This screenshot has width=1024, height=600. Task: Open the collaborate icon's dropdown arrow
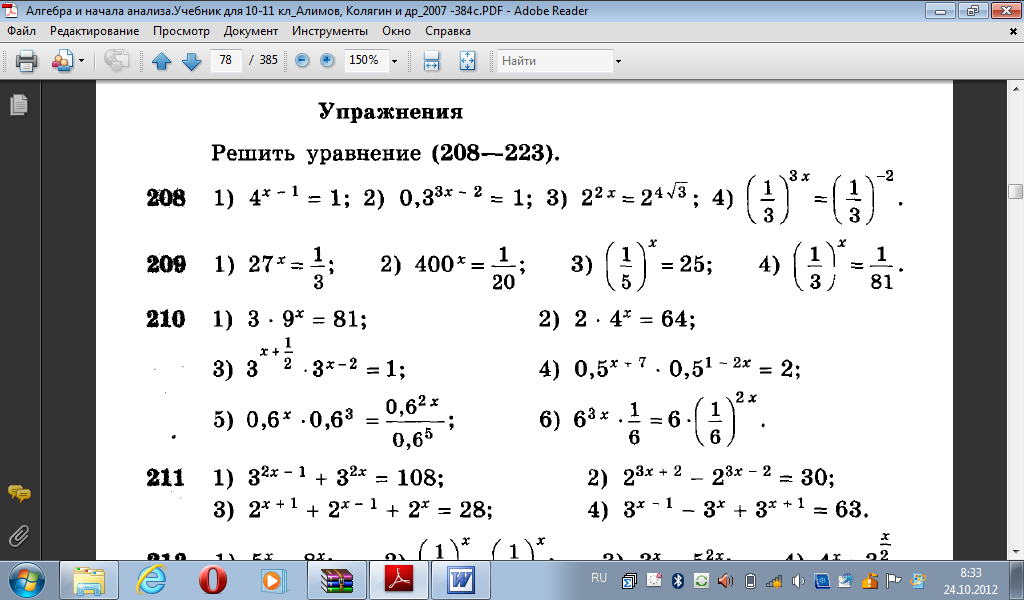click(x=82, y=61)
